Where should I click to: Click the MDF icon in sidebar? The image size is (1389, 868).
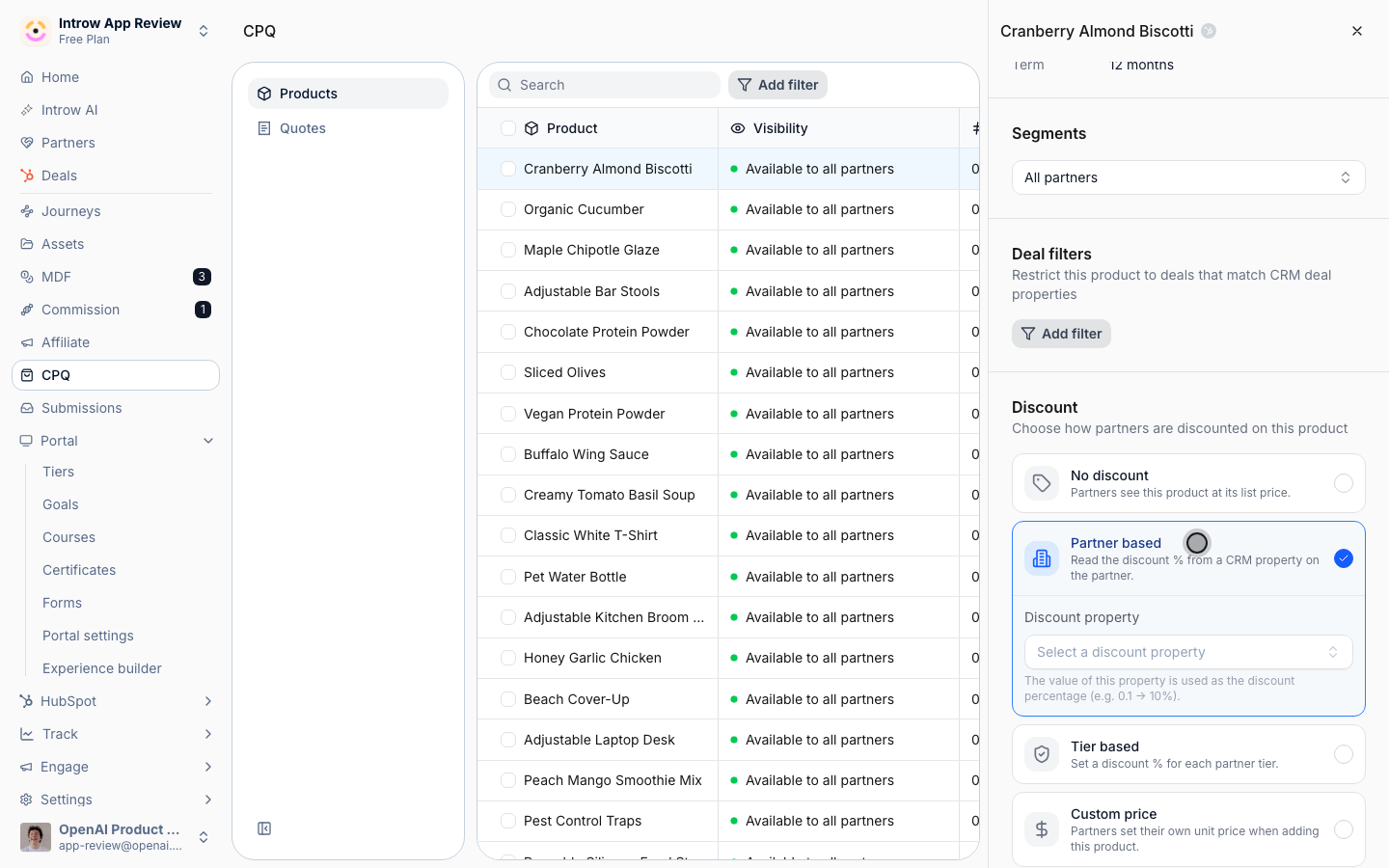[27, 277]
